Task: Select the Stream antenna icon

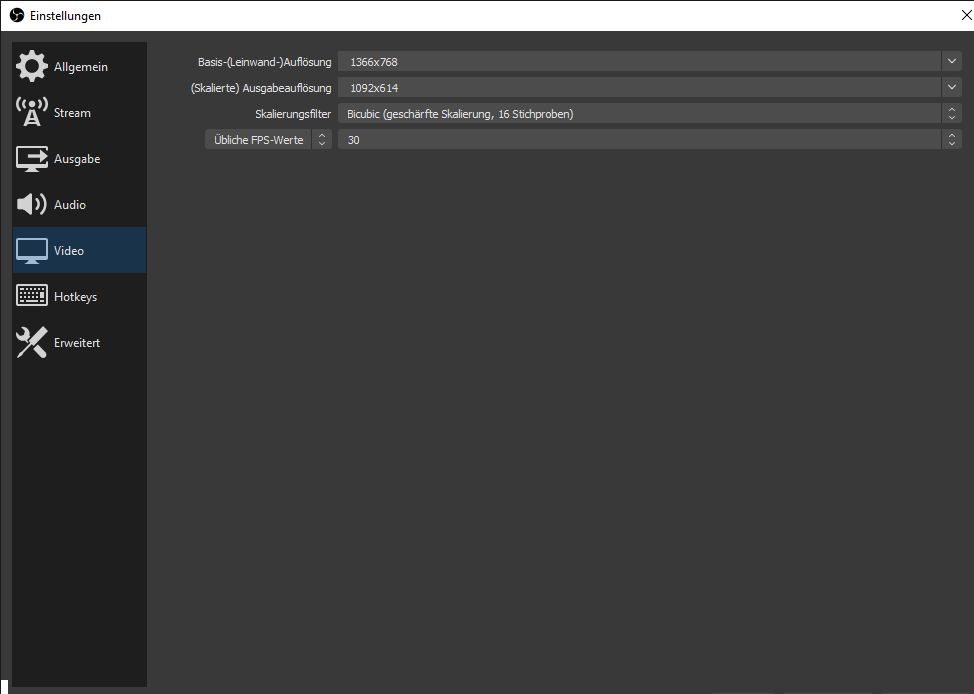Action: click(32, 113)
